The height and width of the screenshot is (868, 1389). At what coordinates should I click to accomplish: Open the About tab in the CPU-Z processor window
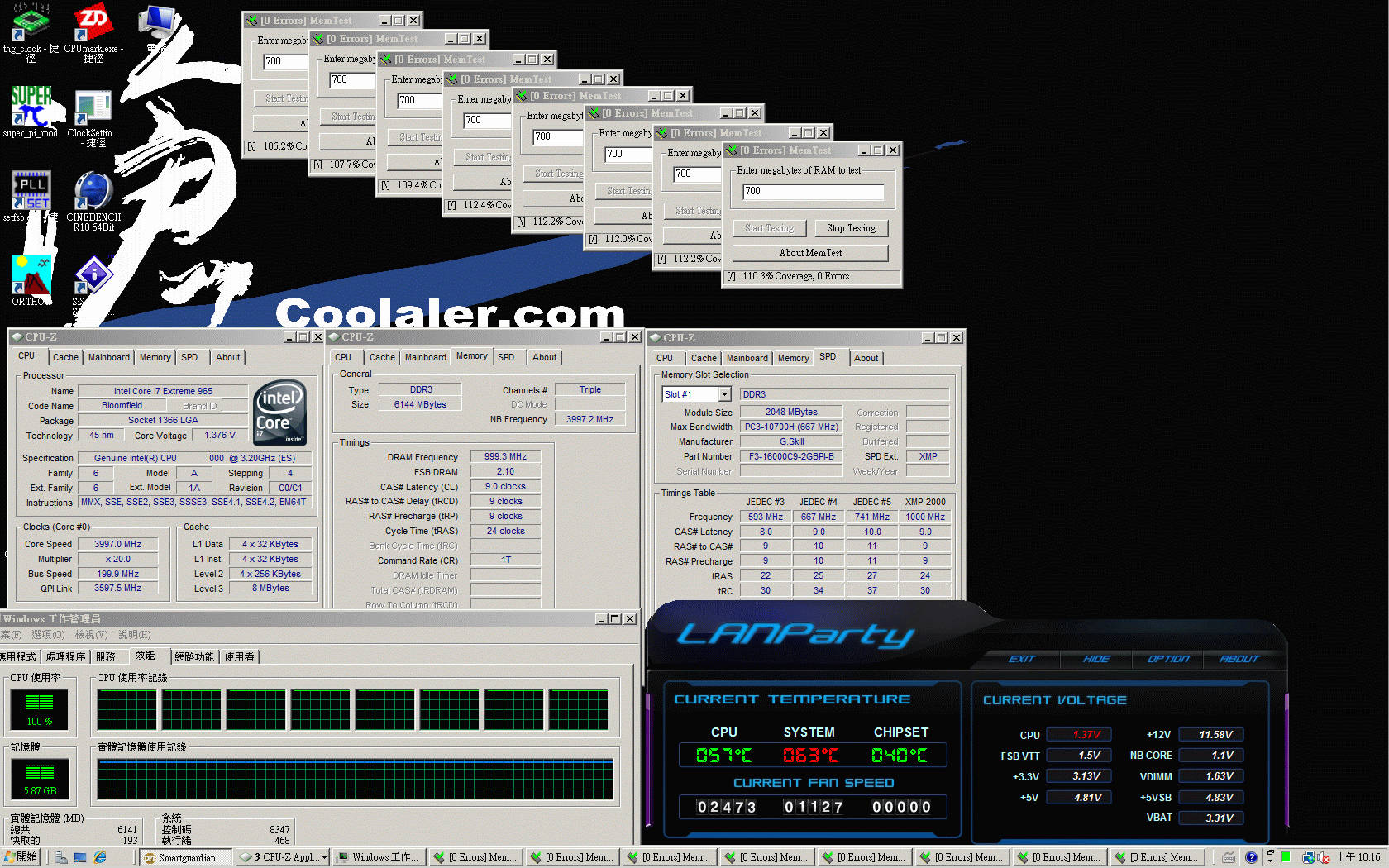(x=228, y=357)
